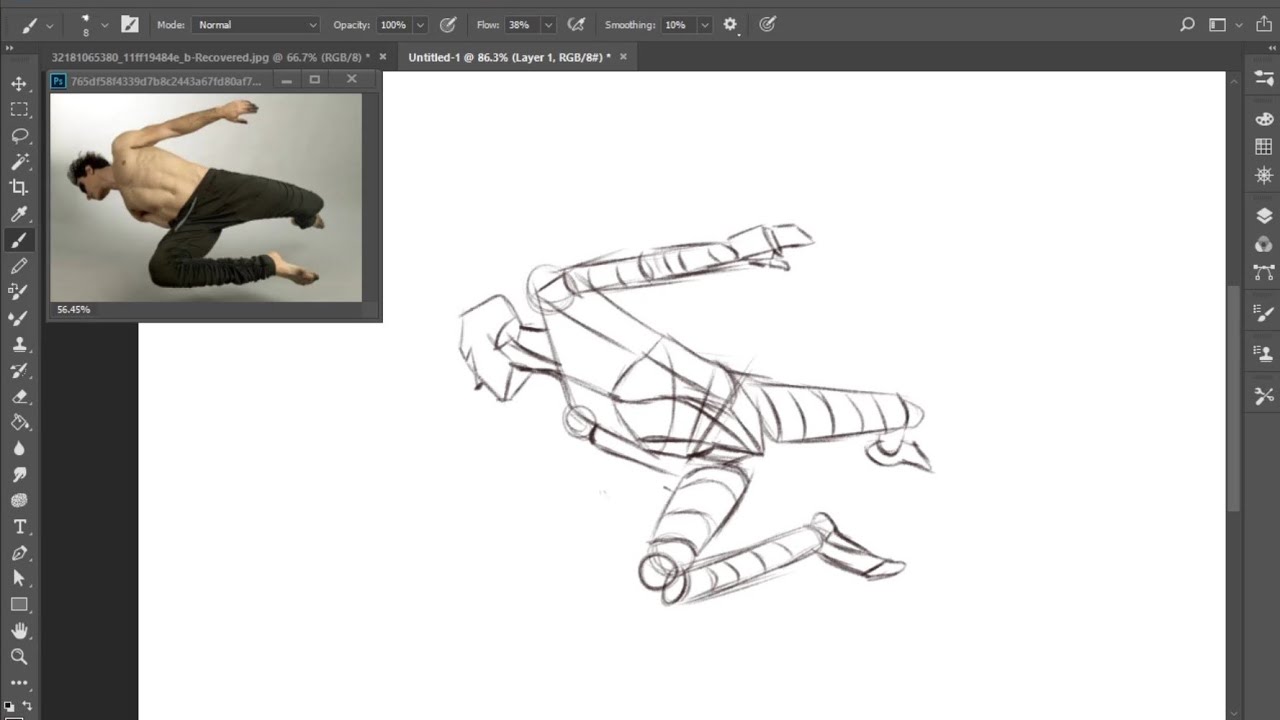Select the Clone Stamp tool
This screenshot has height=720, width=1280.
pyautogui.click(x=19, y=344)
